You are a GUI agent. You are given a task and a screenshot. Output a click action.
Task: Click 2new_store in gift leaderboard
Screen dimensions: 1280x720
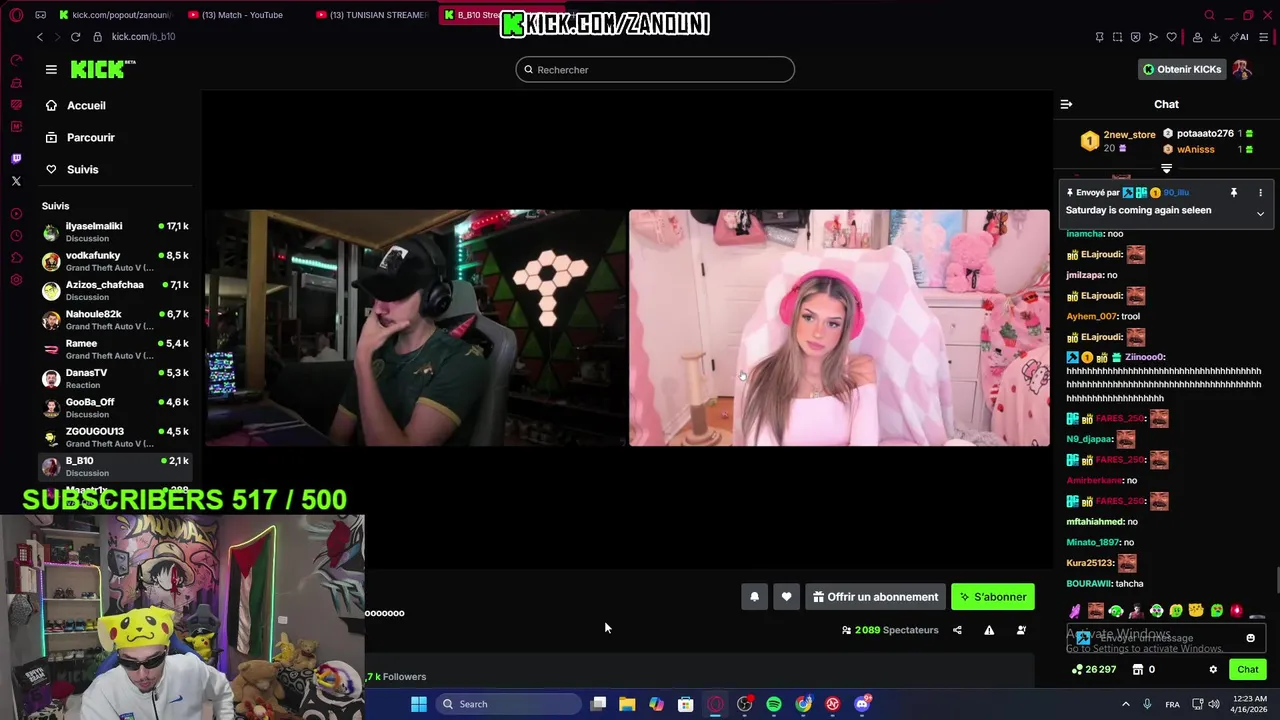pyautogui.click(x=1129, y=134)
